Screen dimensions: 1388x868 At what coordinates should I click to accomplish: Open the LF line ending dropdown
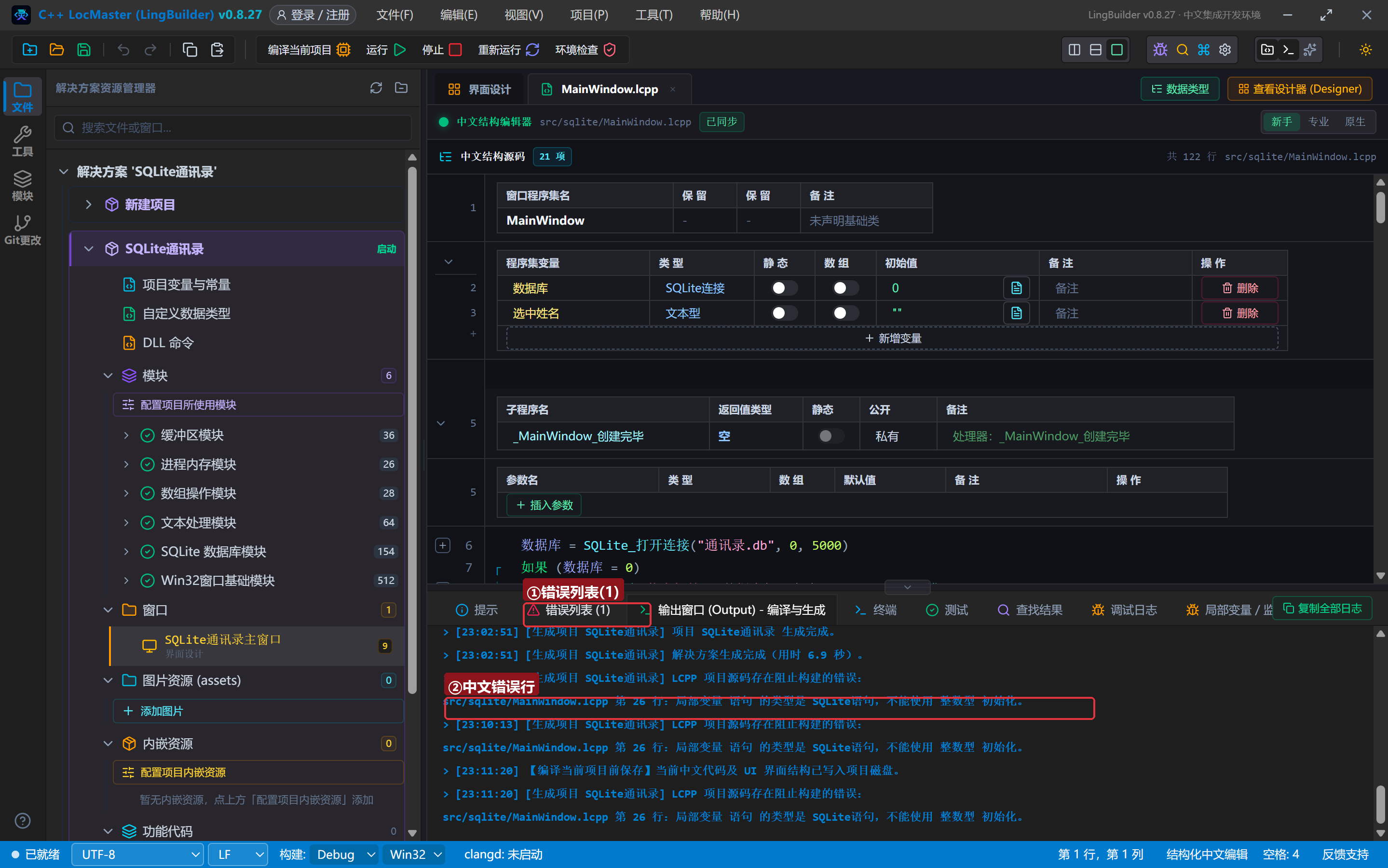click(x=238, y=855)
